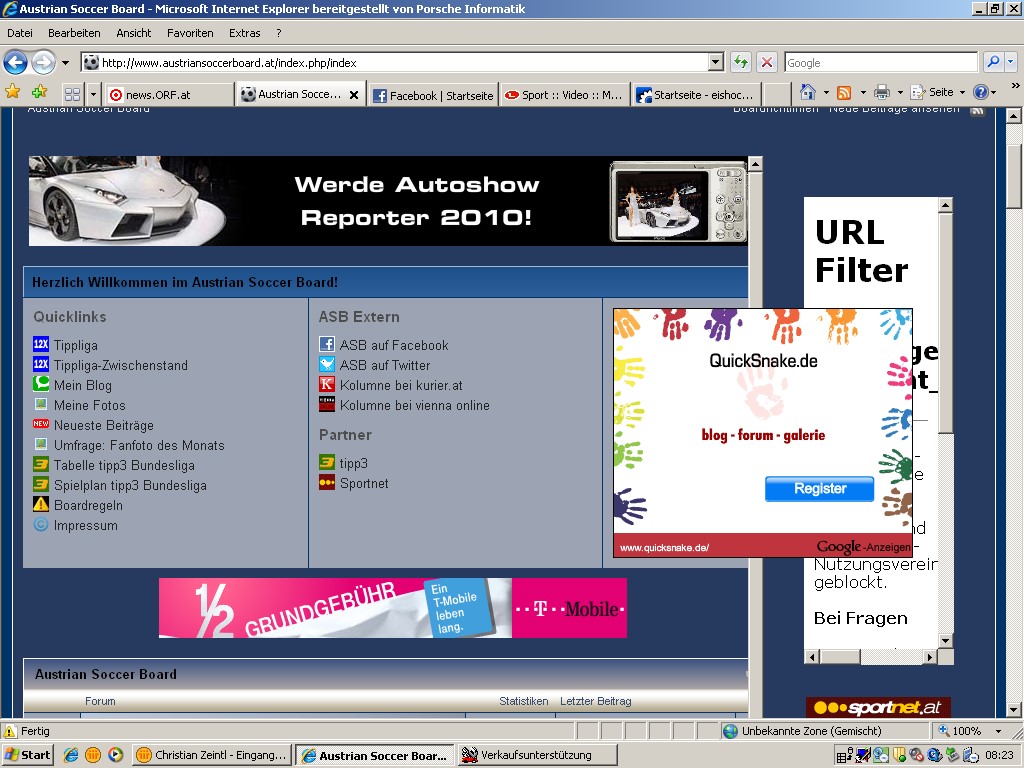Open the Bearbeiten menu

coord(74,33)
